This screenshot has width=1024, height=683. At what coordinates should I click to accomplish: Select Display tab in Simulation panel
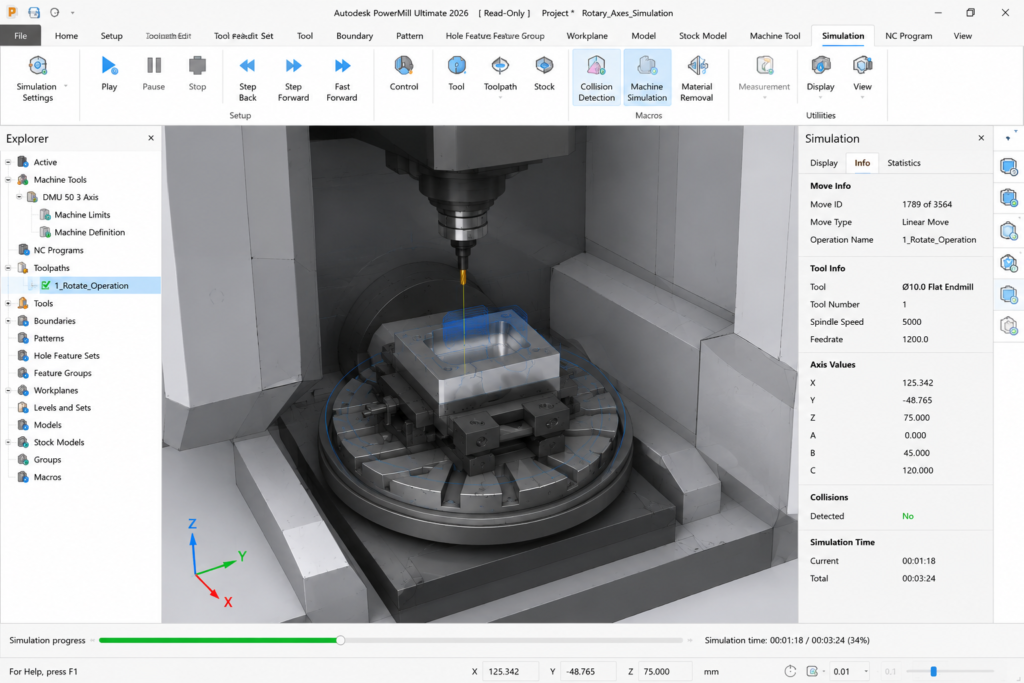[824, 163]
